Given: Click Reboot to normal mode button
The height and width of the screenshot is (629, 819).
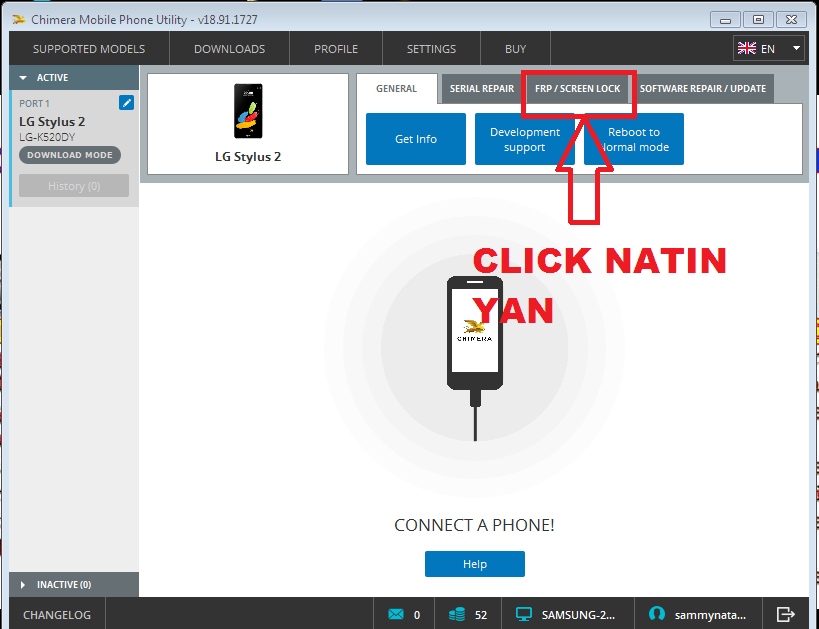Looking at the screenshot, I should point(634,139).
